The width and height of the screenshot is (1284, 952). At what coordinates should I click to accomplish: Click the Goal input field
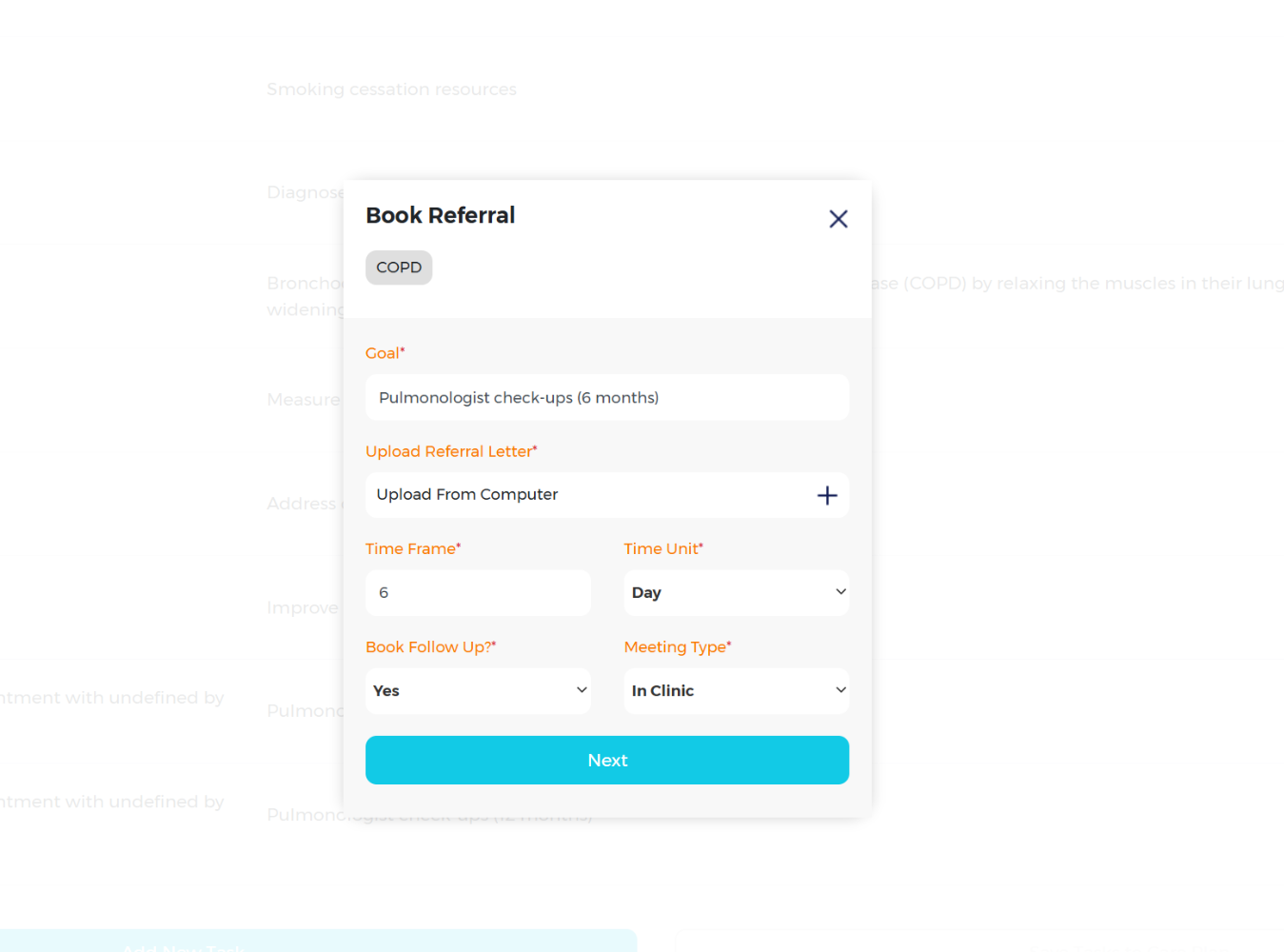pos(606,398)
